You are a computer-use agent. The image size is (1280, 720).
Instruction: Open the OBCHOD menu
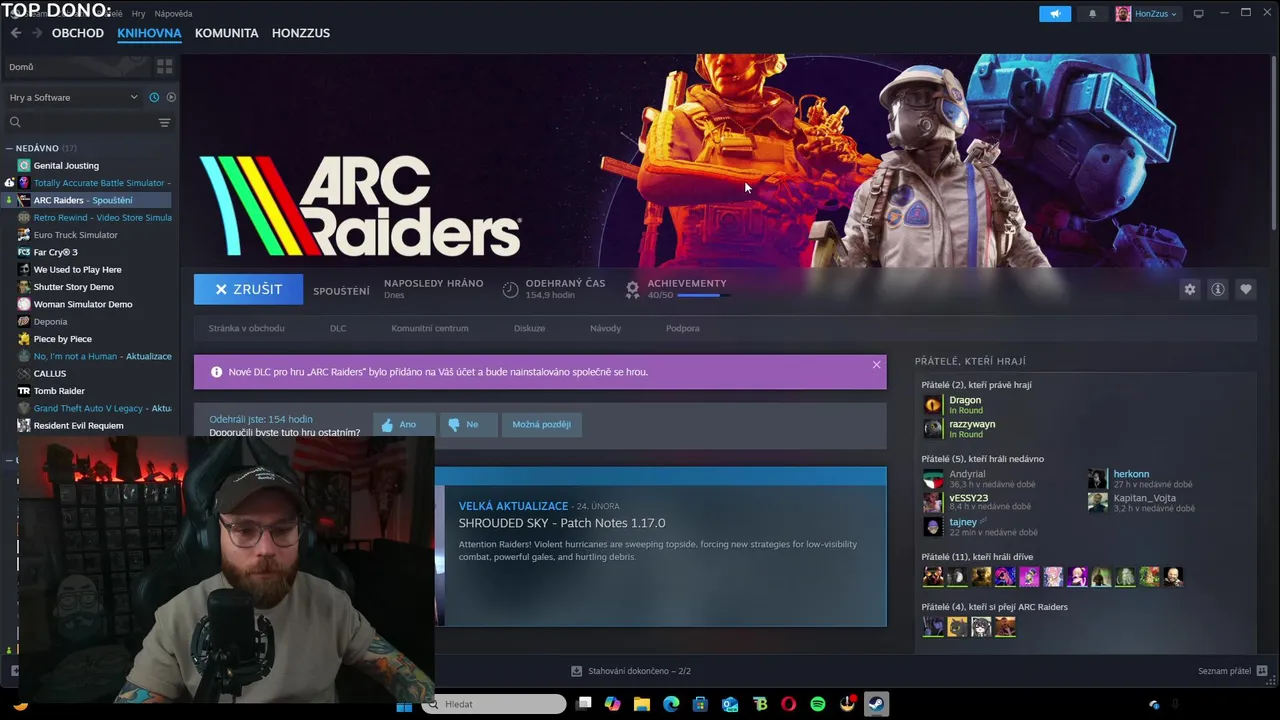78,33
